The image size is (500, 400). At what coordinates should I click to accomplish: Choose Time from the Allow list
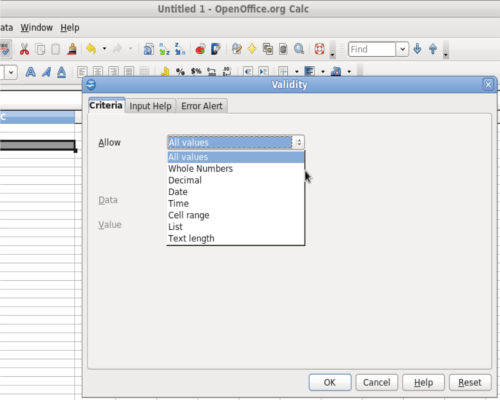[236, 203]
